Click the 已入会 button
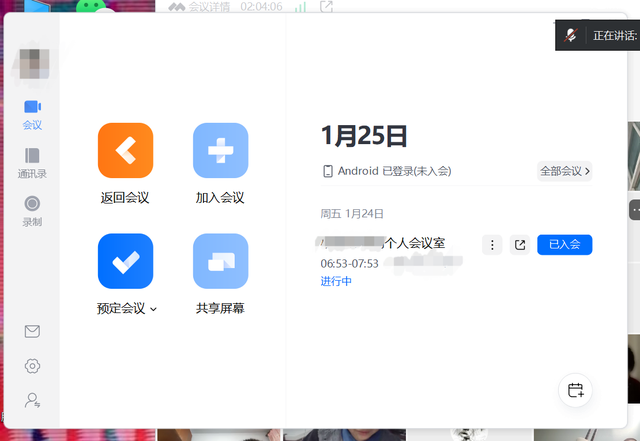The image size is (640, 441). coord(564,245)
